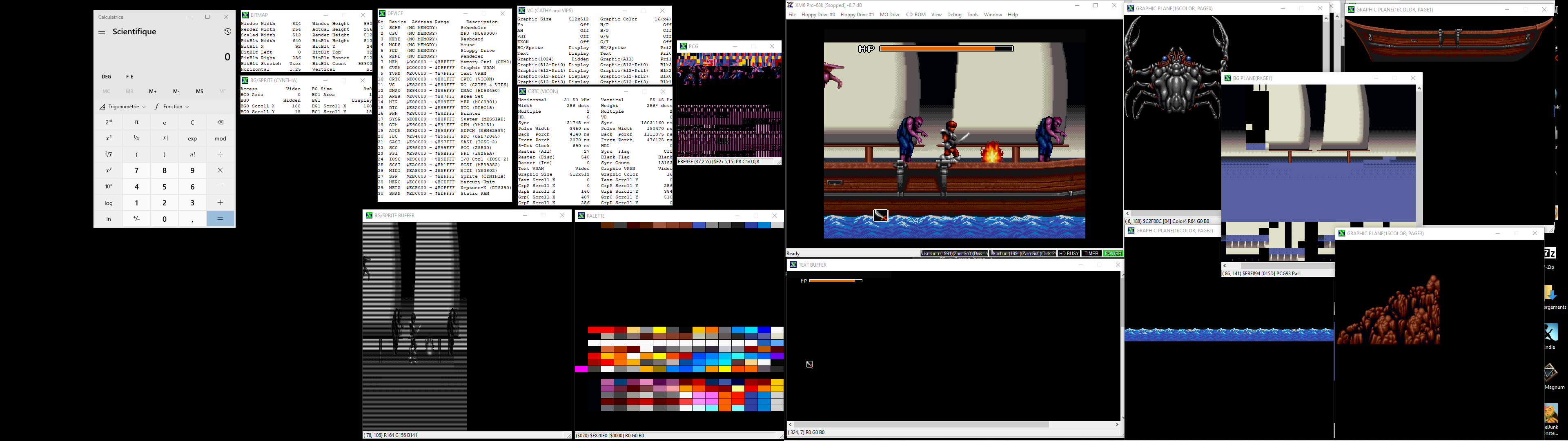This screenshot has height=441, width=1568.
Task: Click the reciprocal 1/x key
Action: (136, 138)
